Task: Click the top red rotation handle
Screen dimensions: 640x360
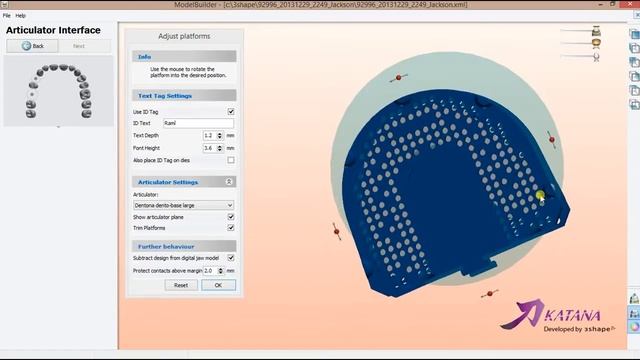Action: (399, 78)
